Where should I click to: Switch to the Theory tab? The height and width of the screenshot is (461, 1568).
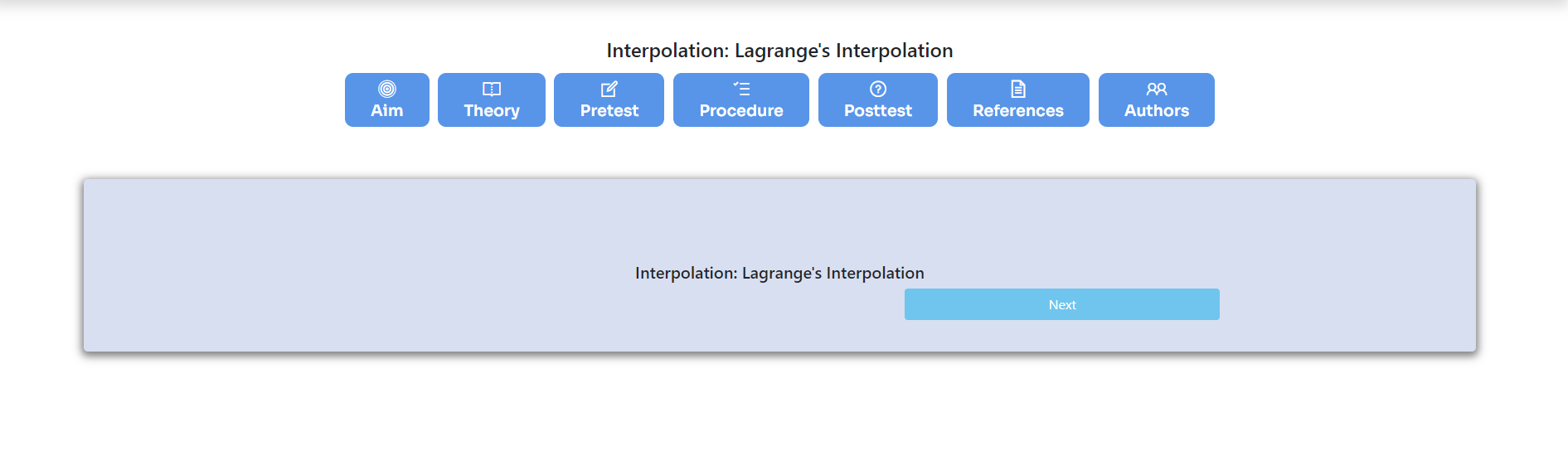(492, 99)
